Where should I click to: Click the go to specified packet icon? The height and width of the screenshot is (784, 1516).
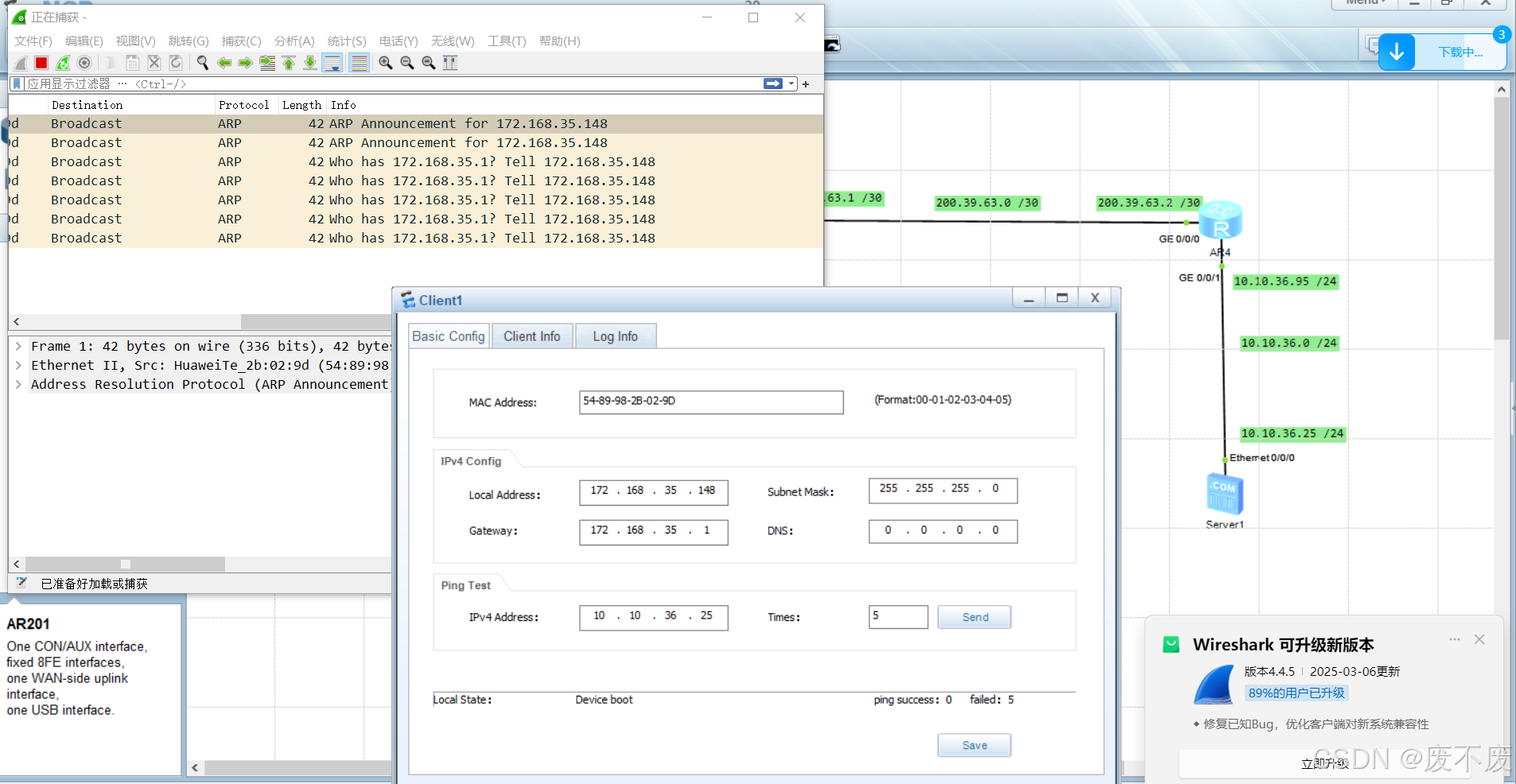pyautogui.click(x=267, y=63)
